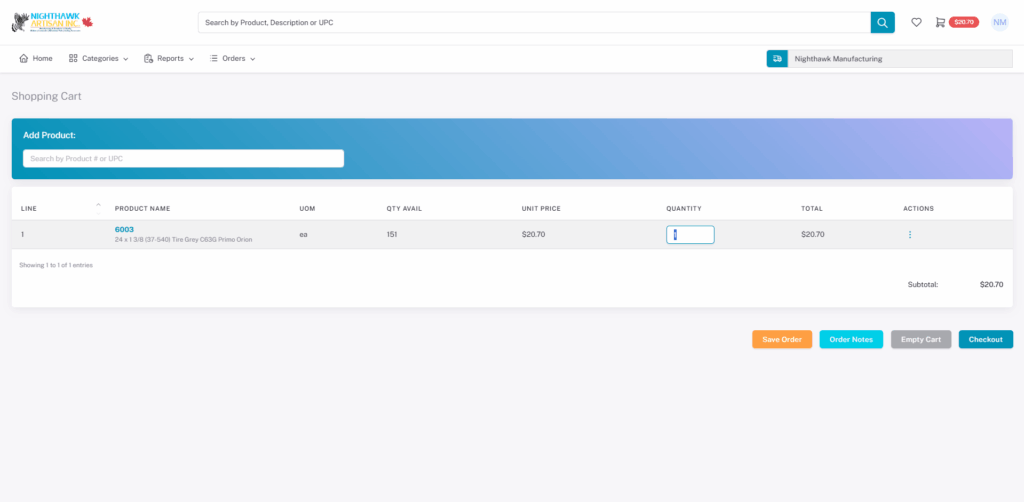
Task: Click the red $20.70 cart badge
Action: point(964,22)
